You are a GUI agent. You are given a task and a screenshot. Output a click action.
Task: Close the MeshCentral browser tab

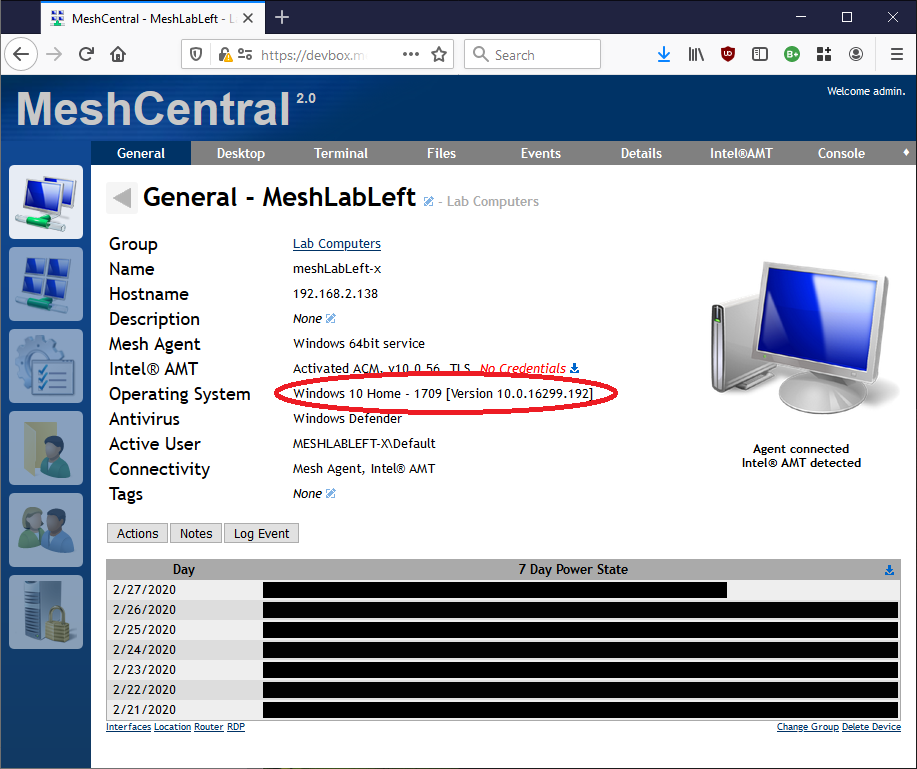pos(248,18)
